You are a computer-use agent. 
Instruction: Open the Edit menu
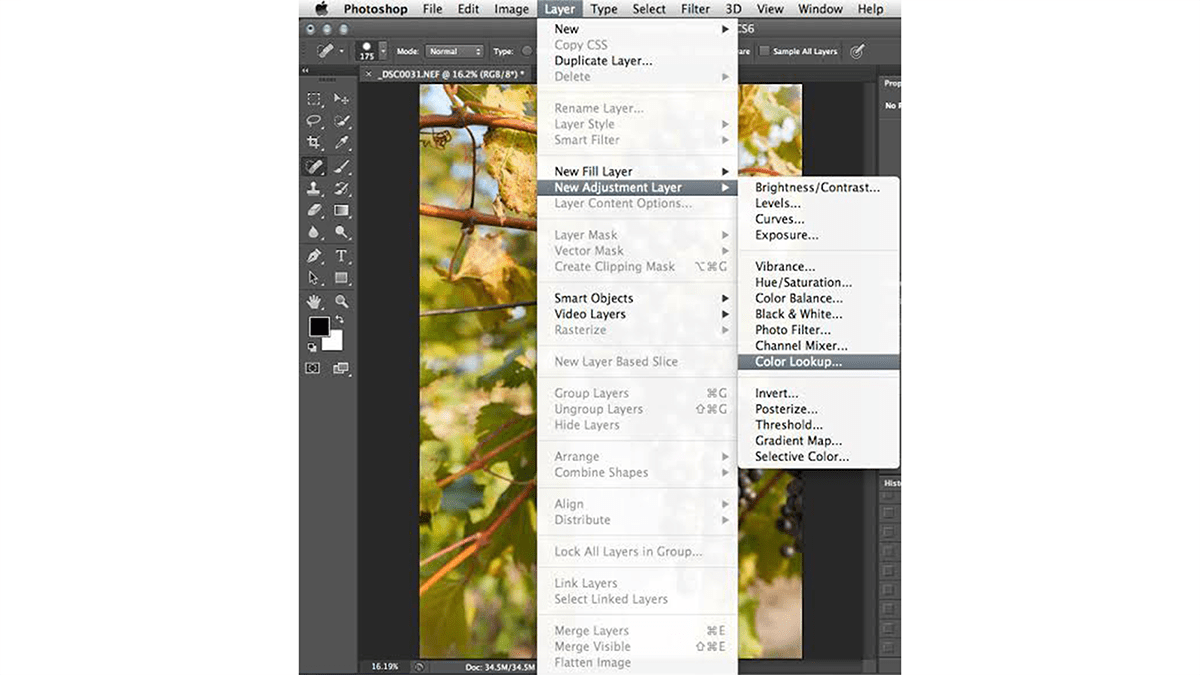[468, 9]
